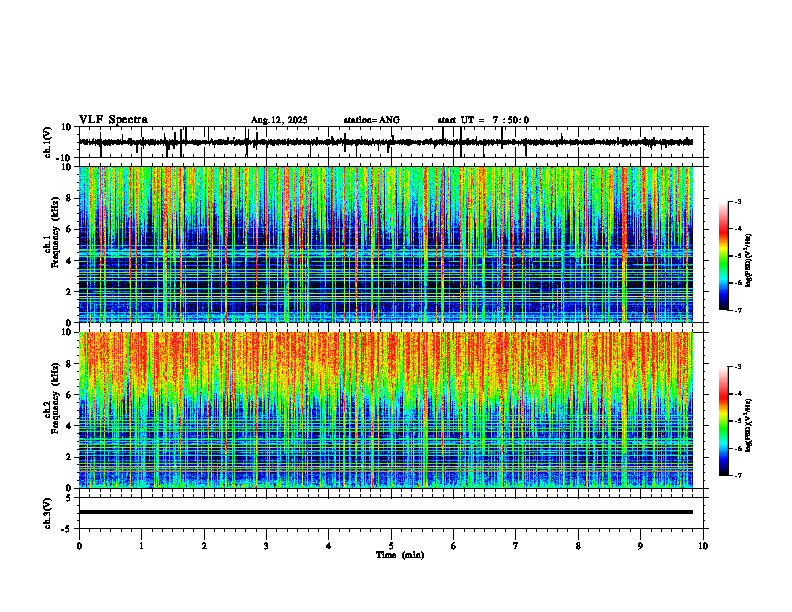This screenshot has height=612, width=792.
Task: Click the "station=ANG" header label
Action: 372,120
